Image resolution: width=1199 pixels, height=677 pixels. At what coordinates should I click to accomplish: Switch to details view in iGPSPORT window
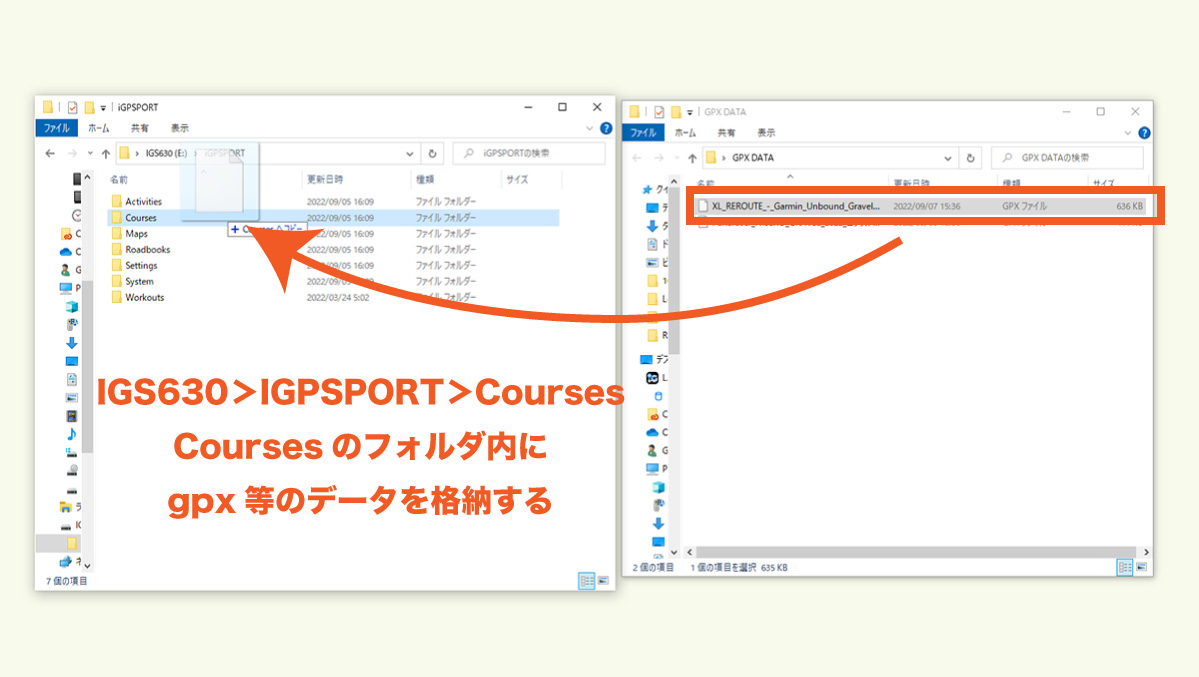tap(587, 581)
